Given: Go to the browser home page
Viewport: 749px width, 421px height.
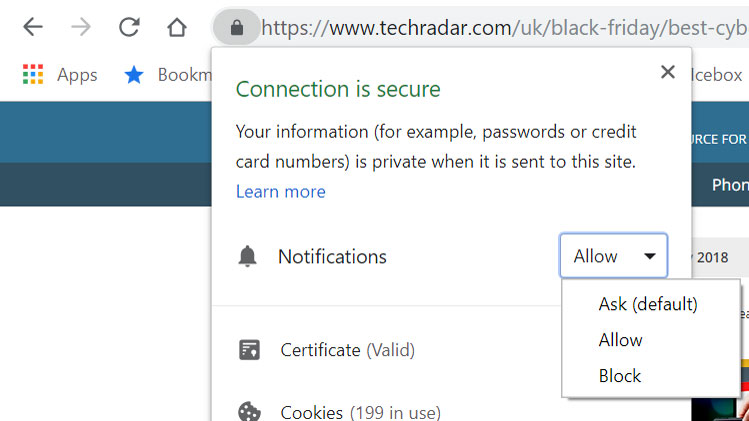Looking at the screenshot, I should [177, 27].
